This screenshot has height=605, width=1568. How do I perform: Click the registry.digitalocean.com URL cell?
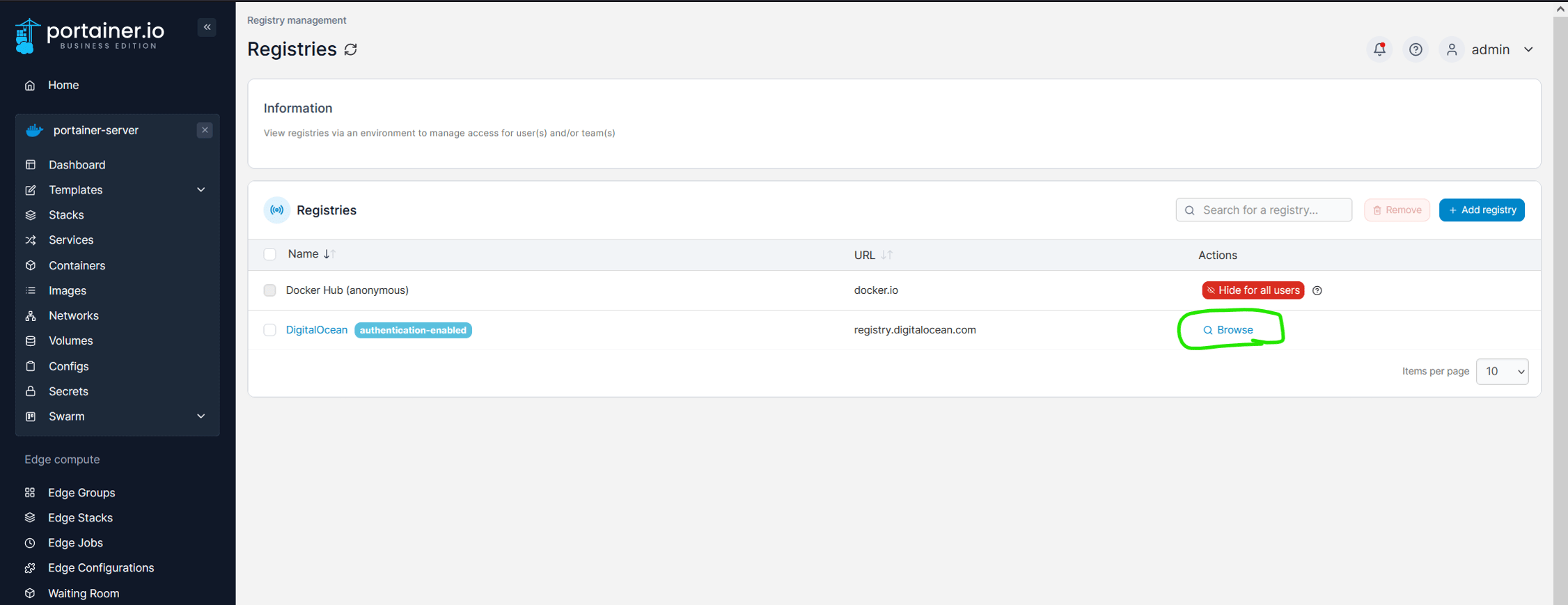click(915, 330)
